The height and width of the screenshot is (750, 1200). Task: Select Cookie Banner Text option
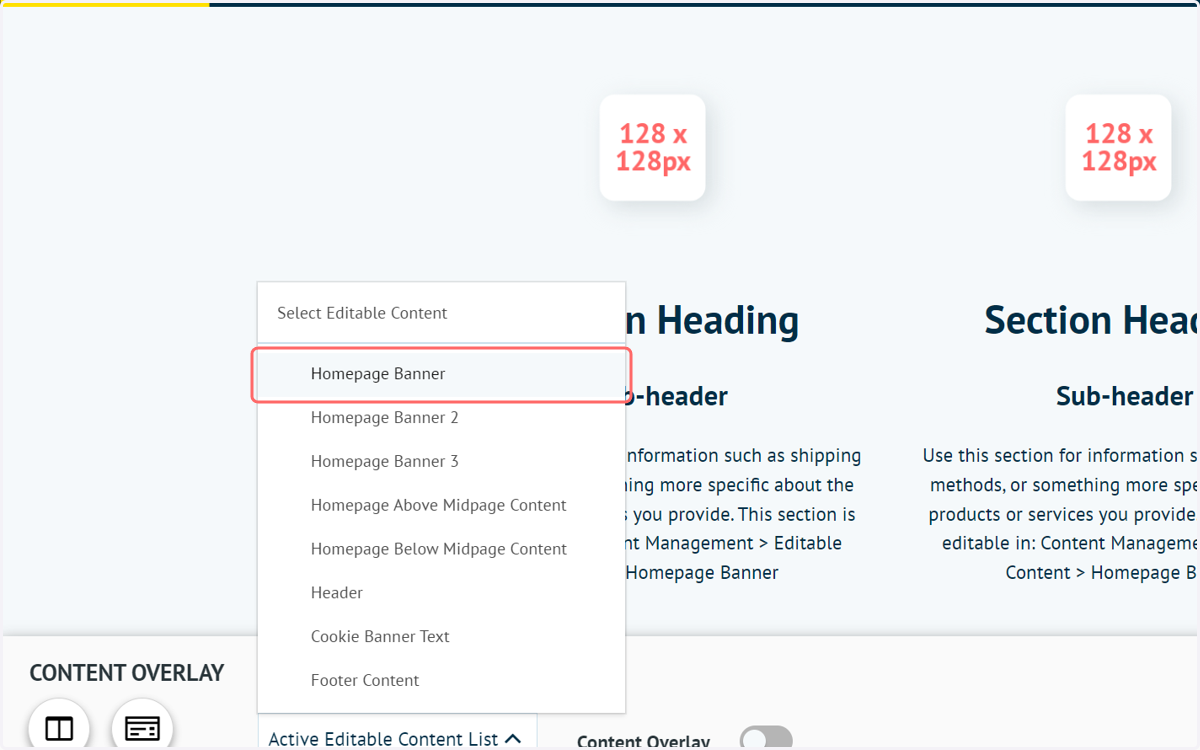coord(441,637)
